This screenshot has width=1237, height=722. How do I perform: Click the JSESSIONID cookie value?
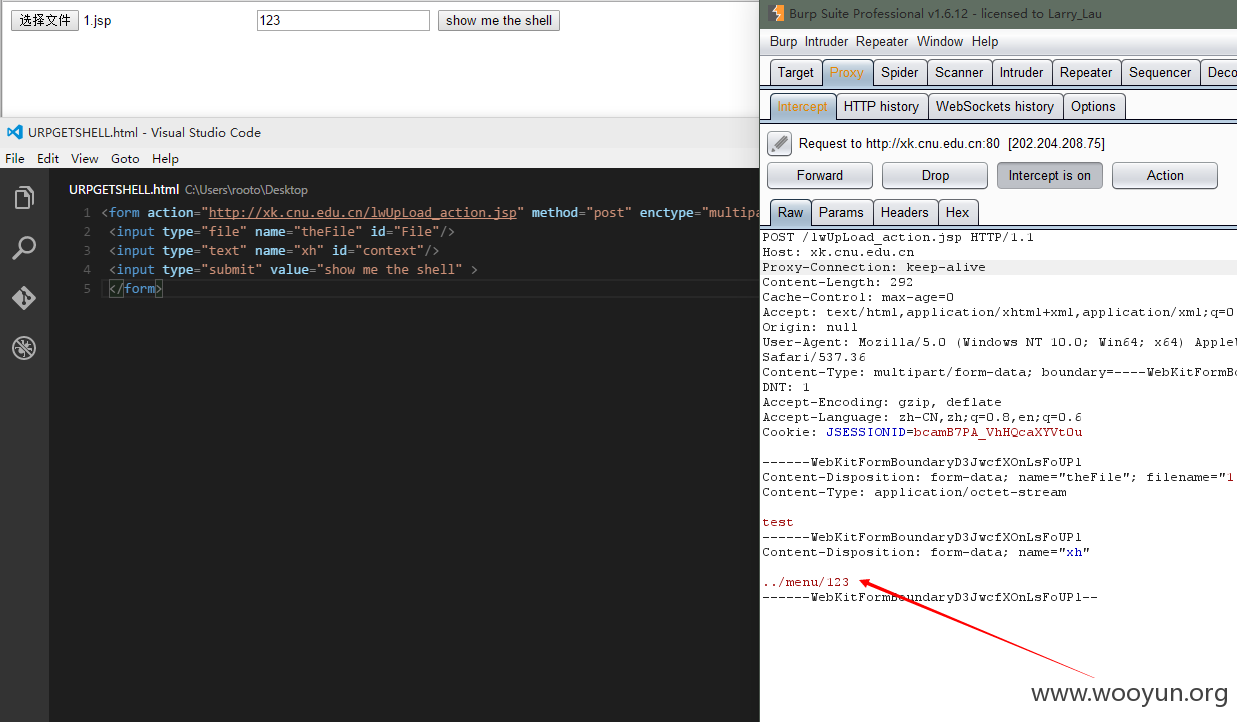(x=998, y=432)
